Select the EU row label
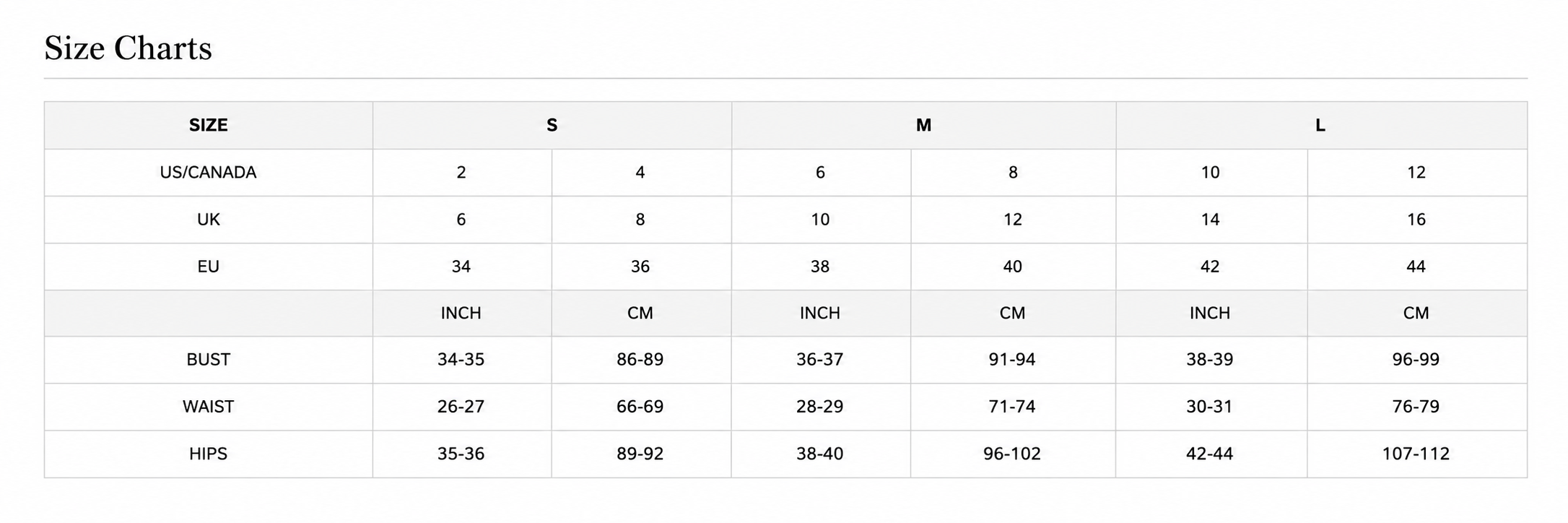The height and width of the screenshot is (523, 1568). pos(209,267)
